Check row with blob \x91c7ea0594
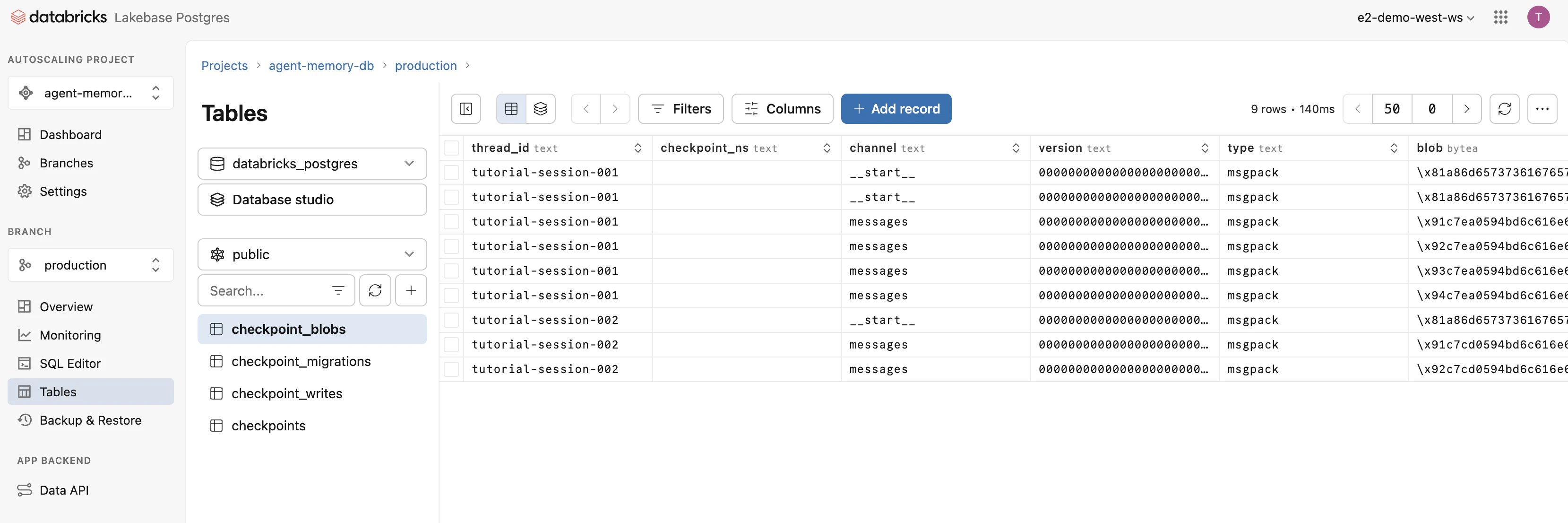This screenshot has height=523, width=1568. coord(451,222)
